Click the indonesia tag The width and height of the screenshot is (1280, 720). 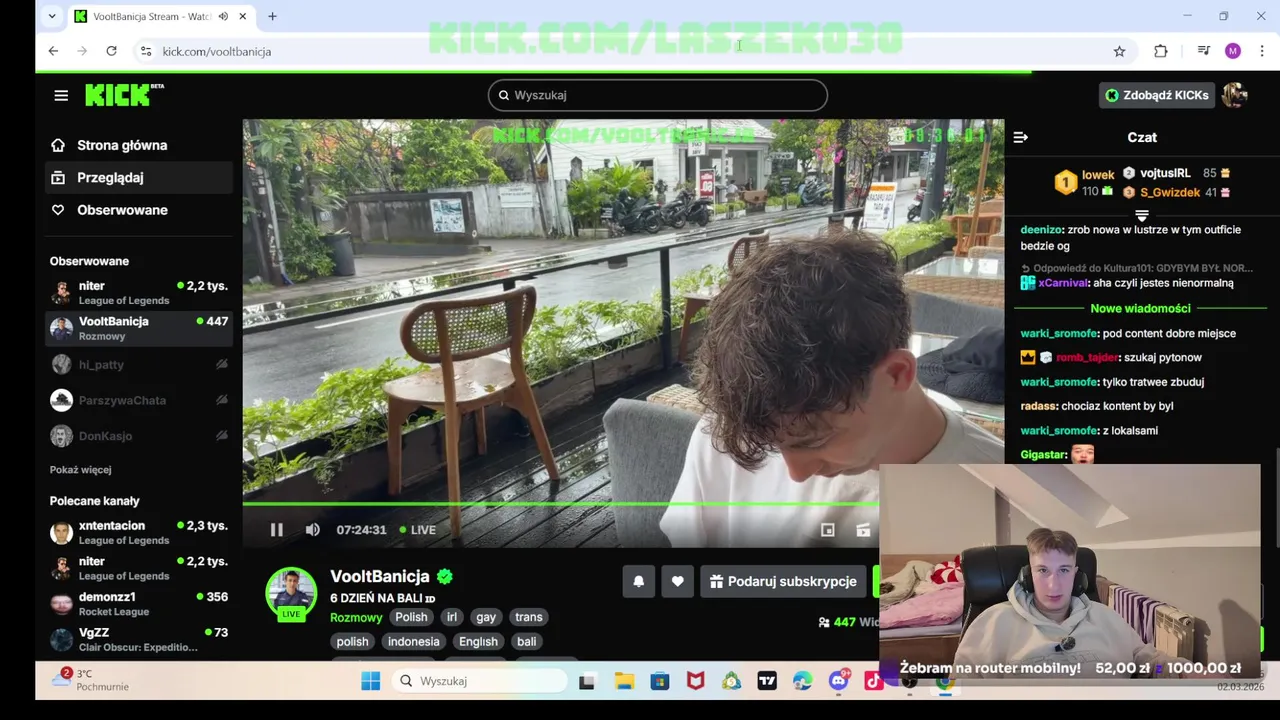click(x=414, y=642)
